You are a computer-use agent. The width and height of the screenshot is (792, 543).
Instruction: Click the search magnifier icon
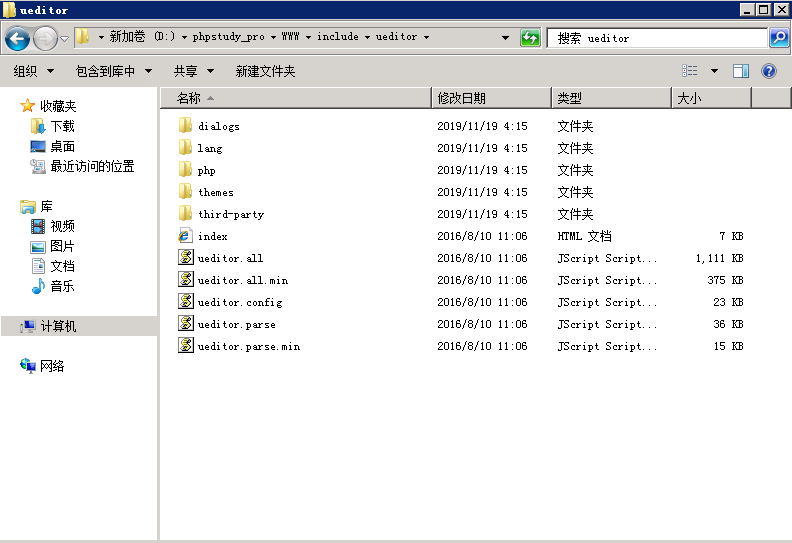click(779, 38)
